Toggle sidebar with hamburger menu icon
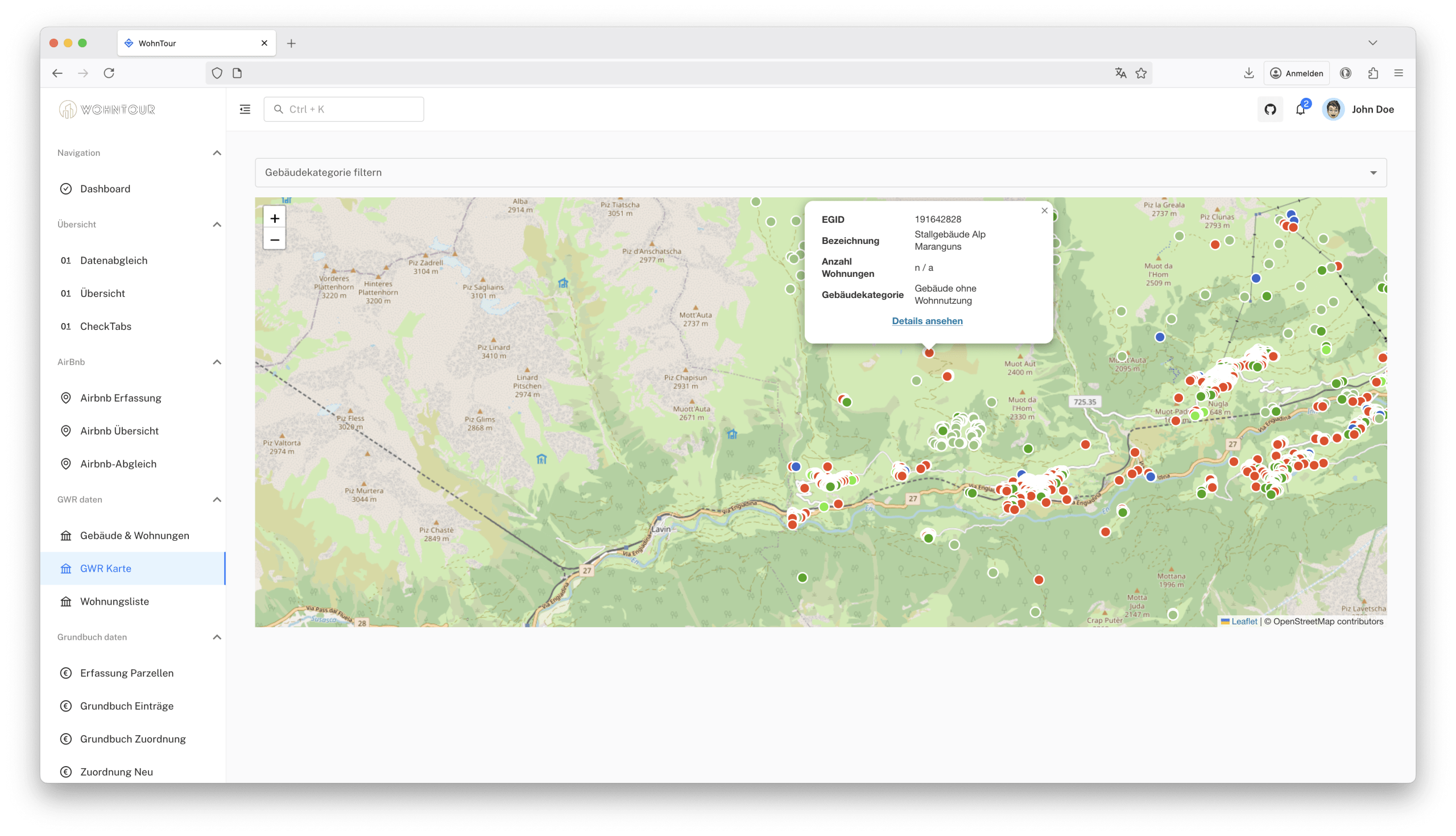The height and width of the screenshot is (836, 1456). [245, 109]
